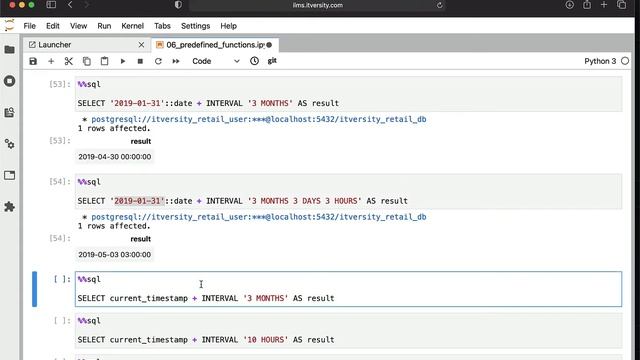Insert a new cell with the plus icon
Image resolution: width=640 pixels, height=360 pixels.
(x=51, y=61)
